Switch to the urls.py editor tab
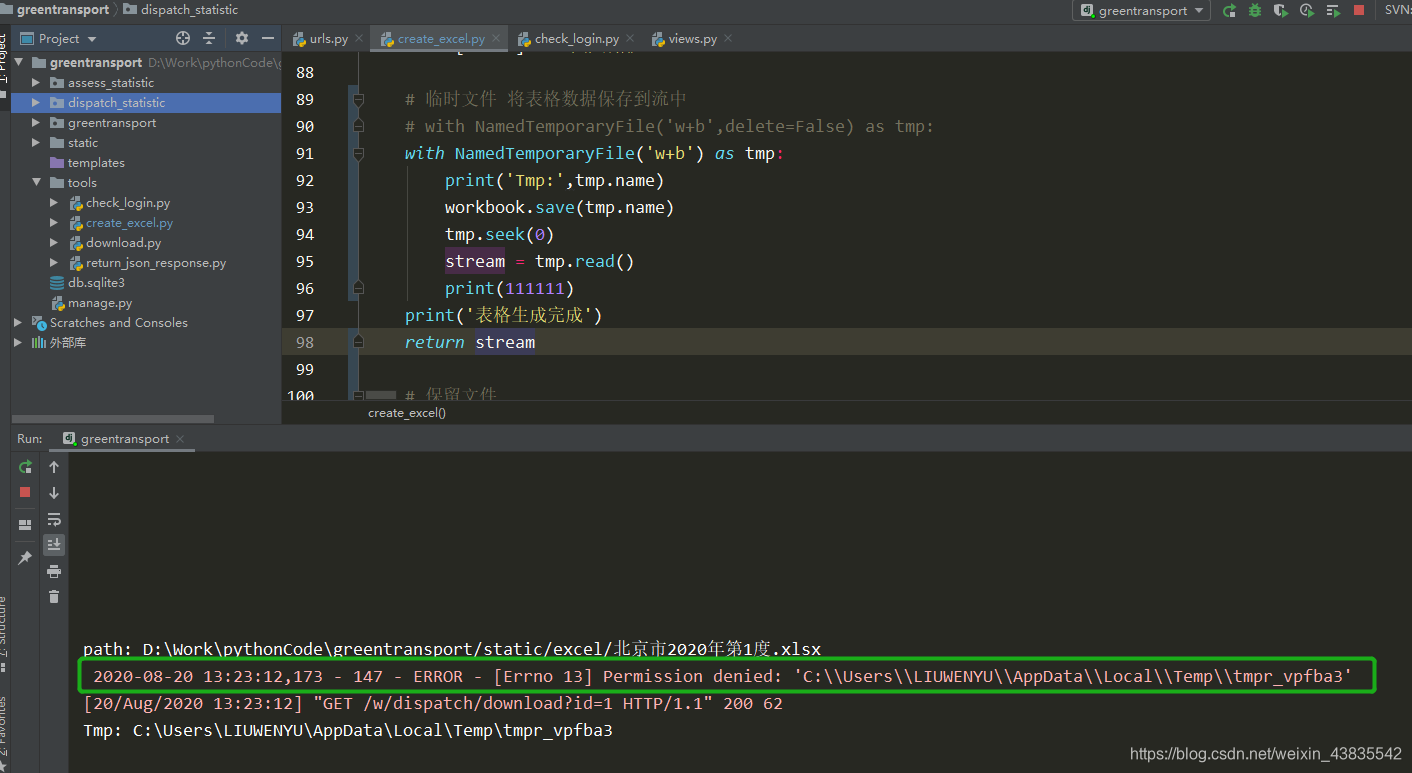Viewport: 1412px width, 773px height. click(320, 39)
